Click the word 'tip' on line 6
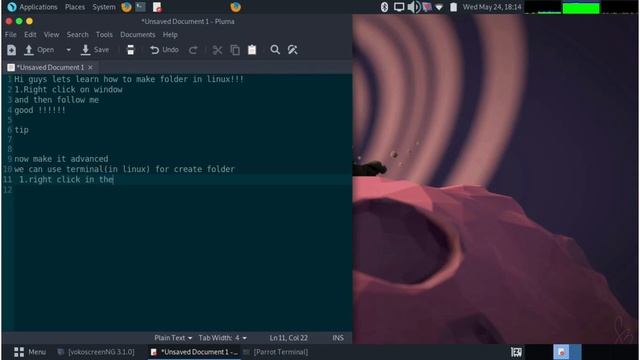Screen dimensions: 640x360 22,130
